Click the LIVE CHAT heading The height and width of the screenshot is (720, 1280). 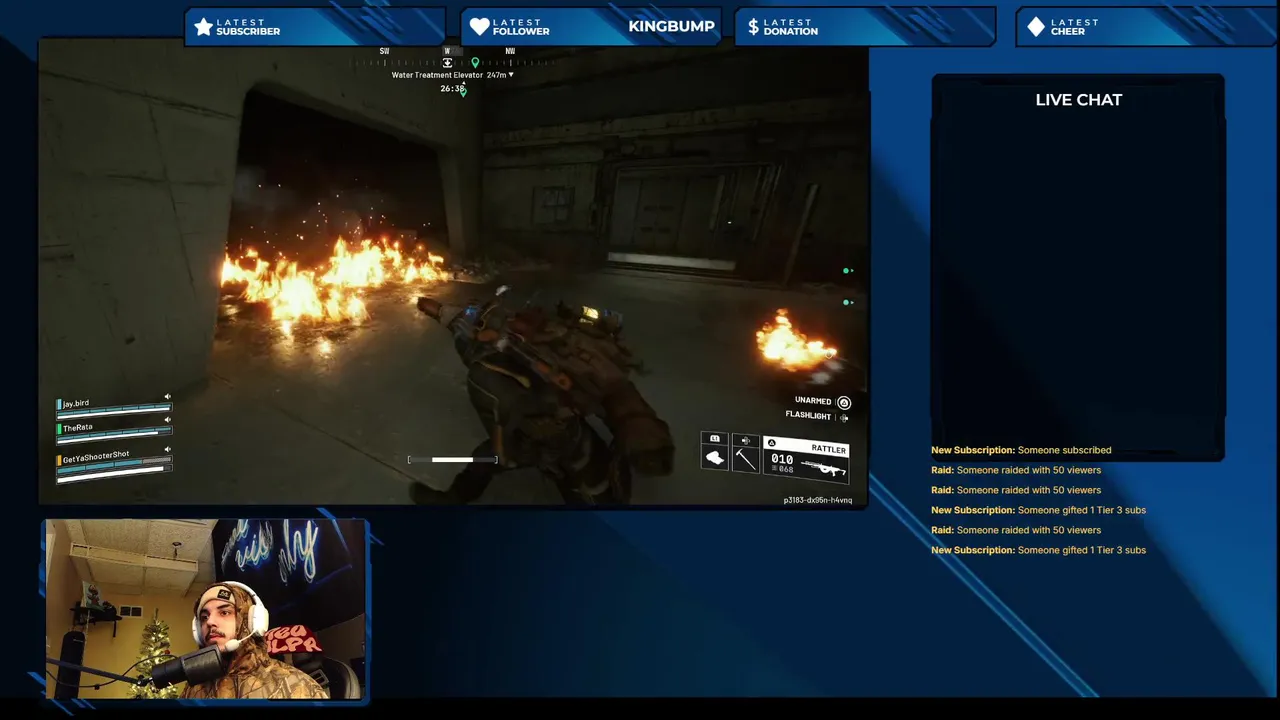1079,100
